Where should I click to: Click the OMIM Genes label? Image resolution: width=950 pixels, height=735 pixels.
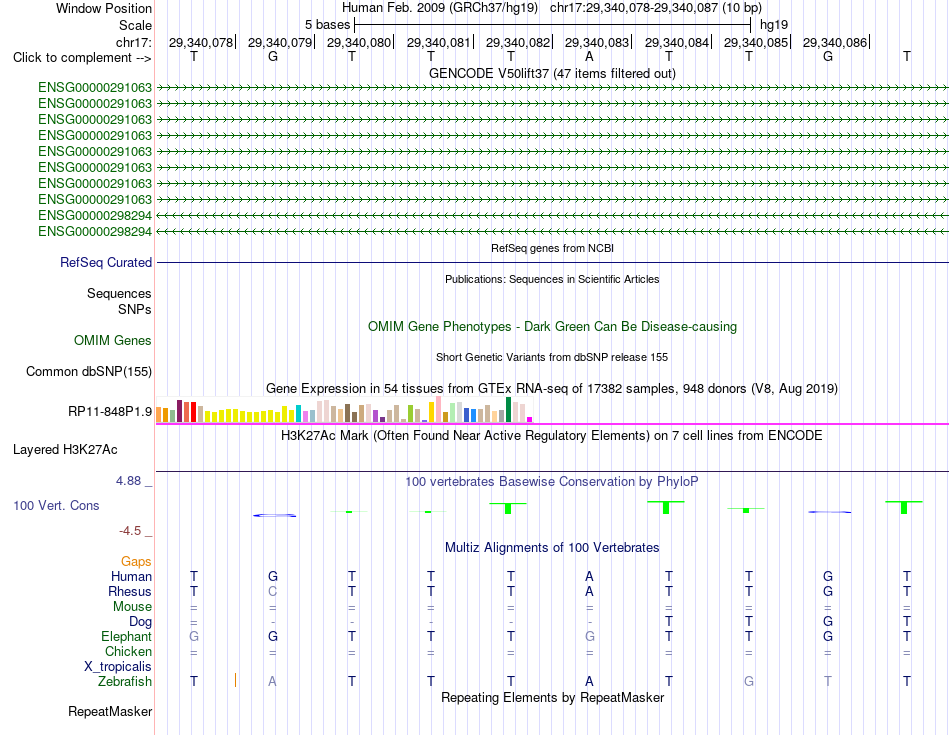point(112,341)
